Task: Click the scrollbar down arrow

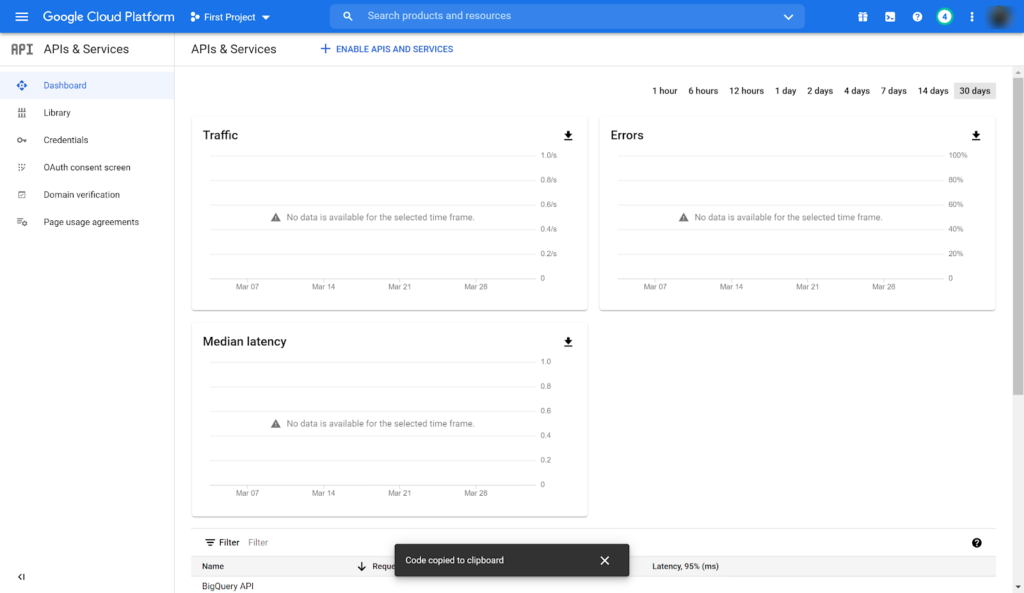Action: [1018, 588]
